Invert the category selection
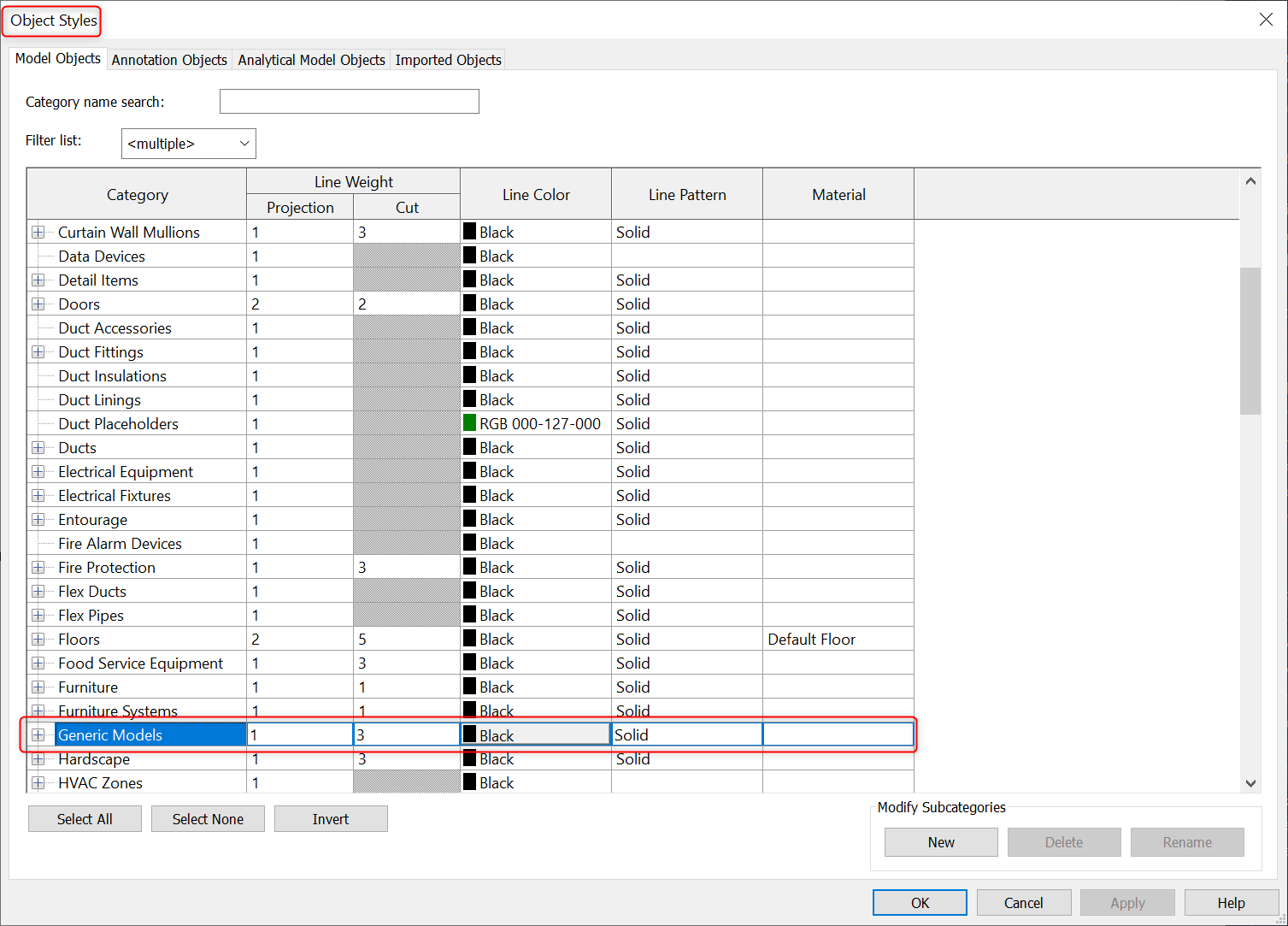Viewport: 1288px width, 926px height. 331,819
